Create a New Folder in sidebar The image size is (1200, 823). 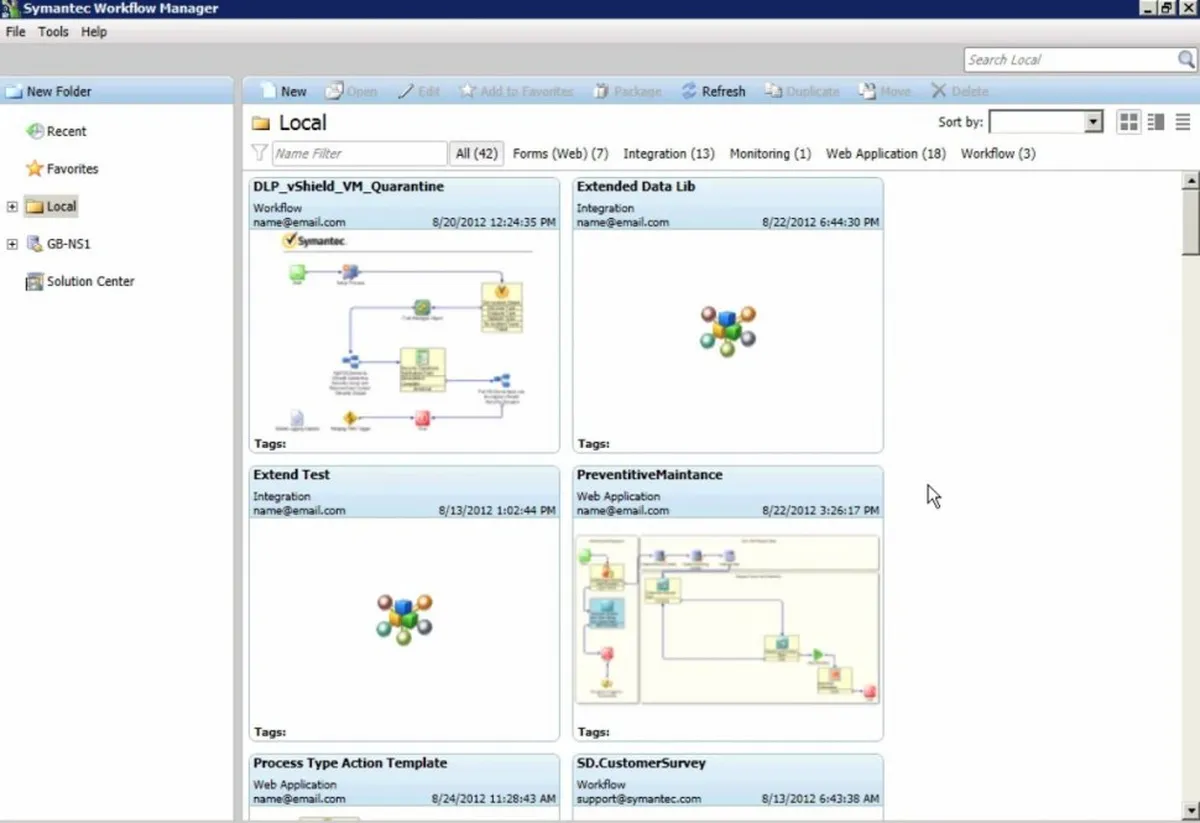tap(48, 91)
